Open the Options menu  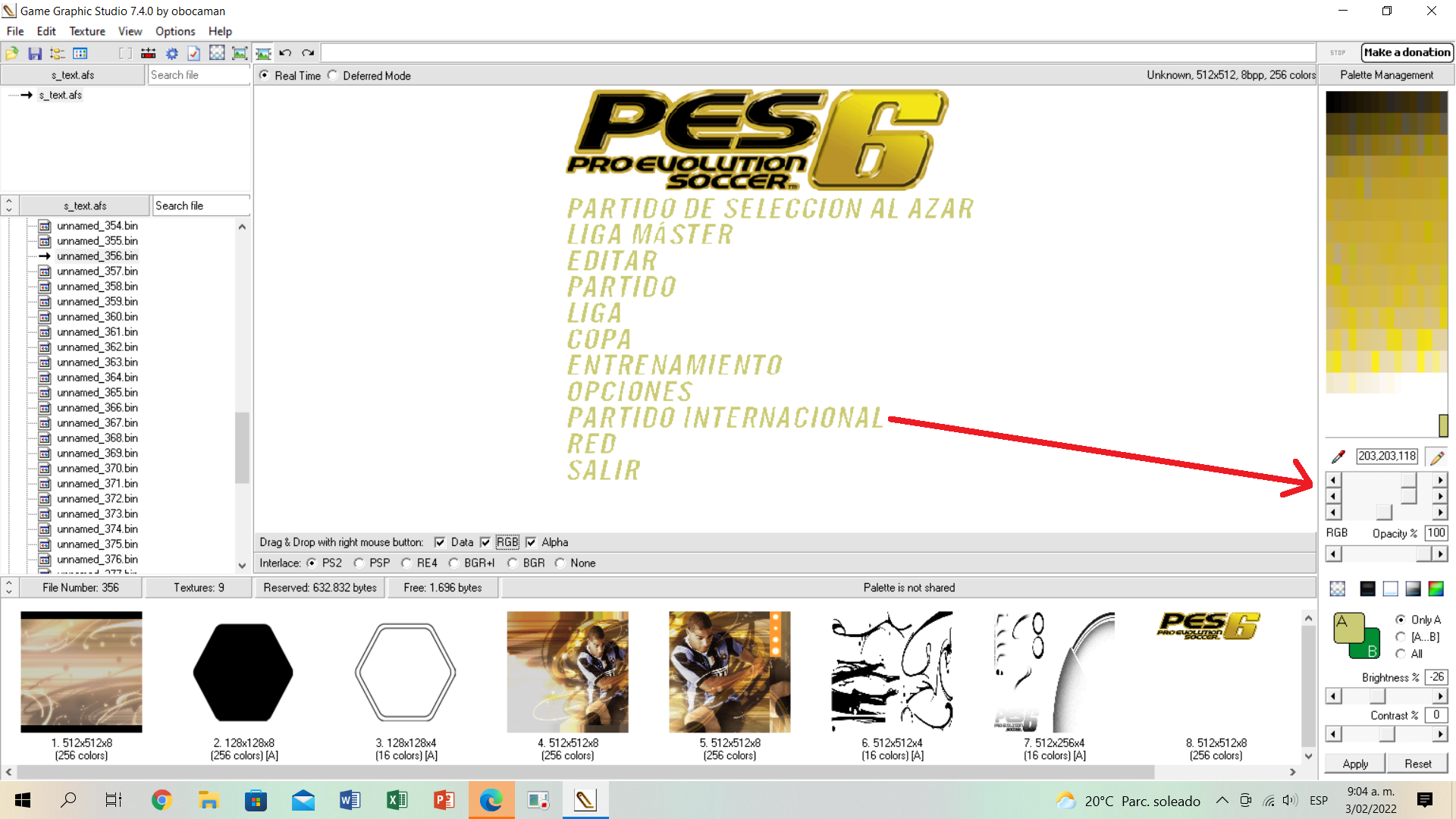coord(175,31)
